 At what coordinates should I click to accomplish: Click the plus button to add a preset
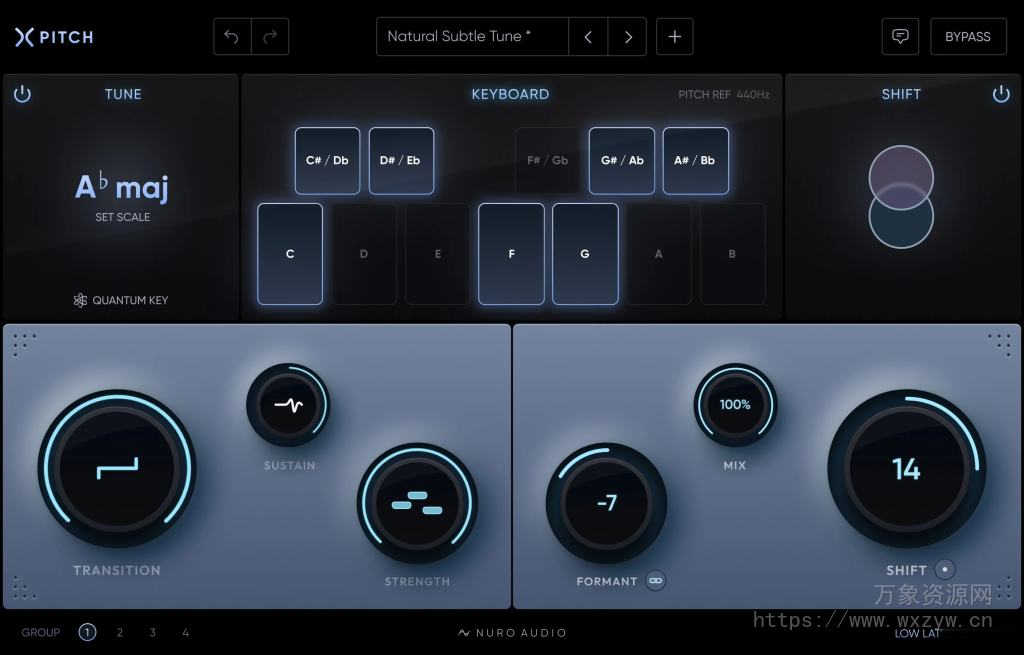pyautogui.click(x=674, y=36)
